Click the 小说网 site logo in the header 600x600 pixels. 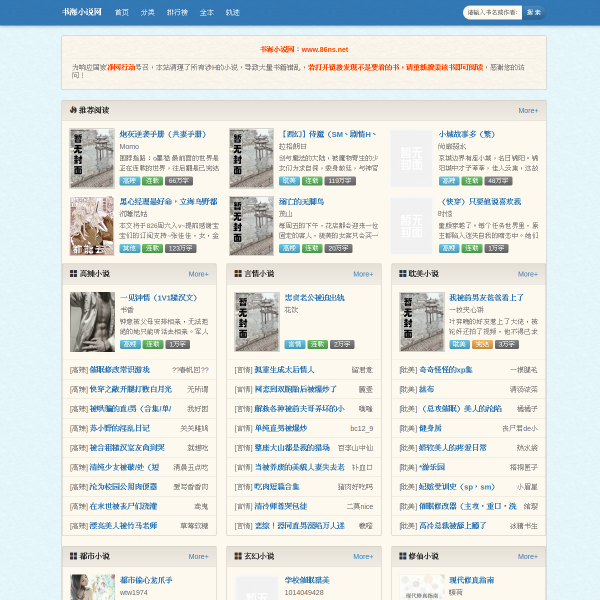(x=82, y=12)
